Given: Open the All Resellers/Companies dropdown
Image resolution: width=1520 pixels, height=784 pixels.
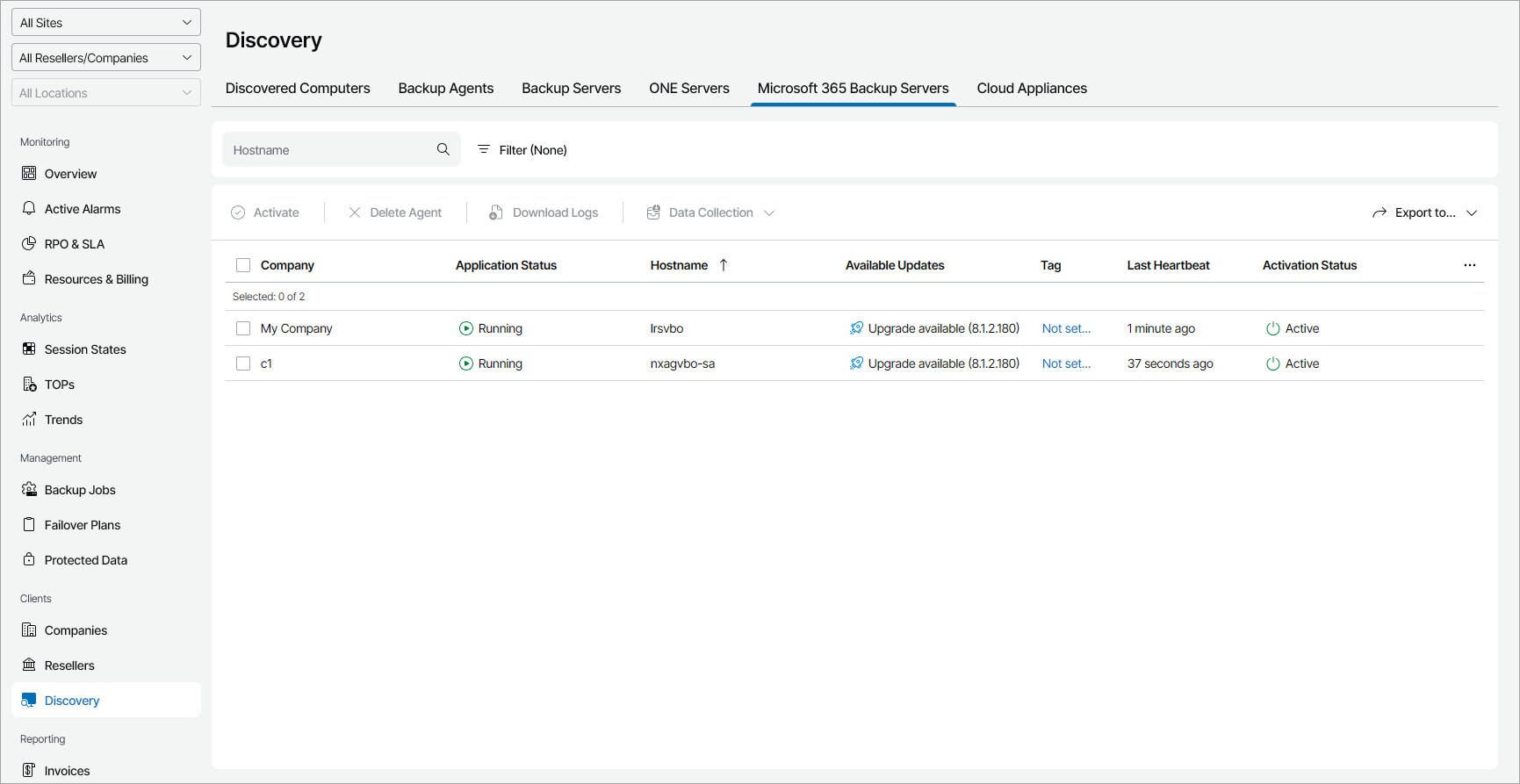Looking at the screenshot, I should (x=106, y=58).
